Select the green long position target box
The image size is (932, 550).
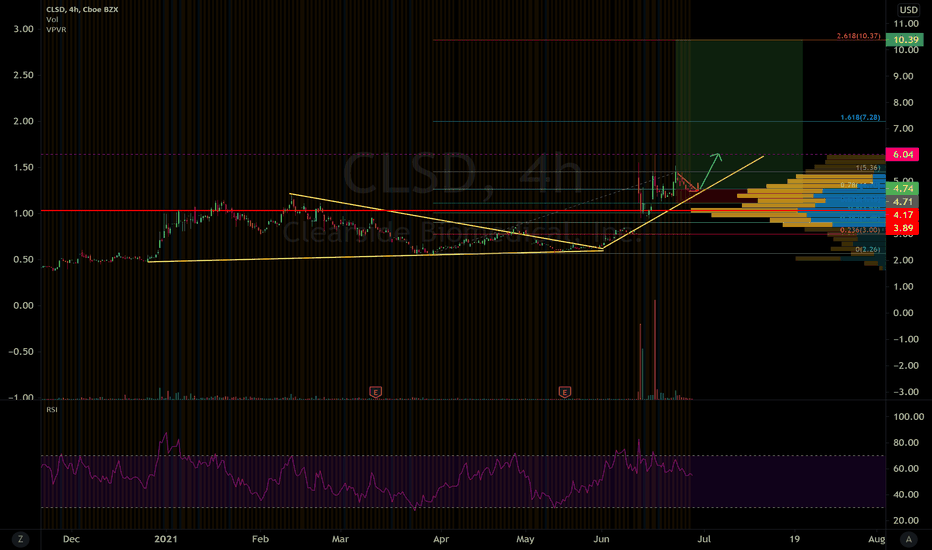click(x=739, y=114)
